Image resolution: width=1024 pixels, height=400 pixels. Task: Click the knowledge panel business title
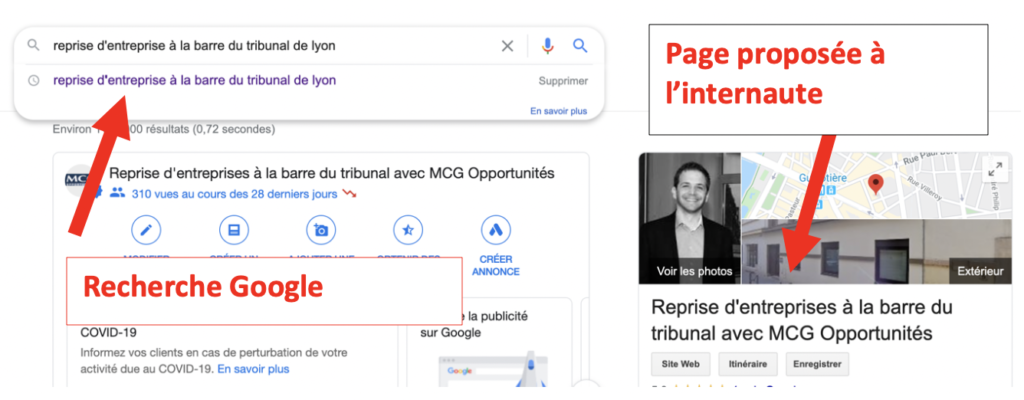[802, 320]
